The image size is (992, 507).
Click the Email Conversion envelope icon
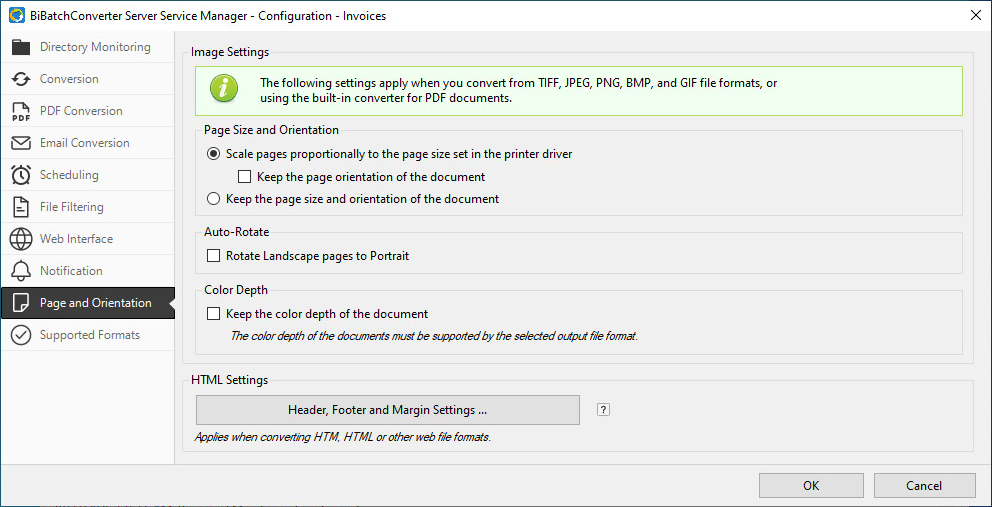(x=21, y=143)
